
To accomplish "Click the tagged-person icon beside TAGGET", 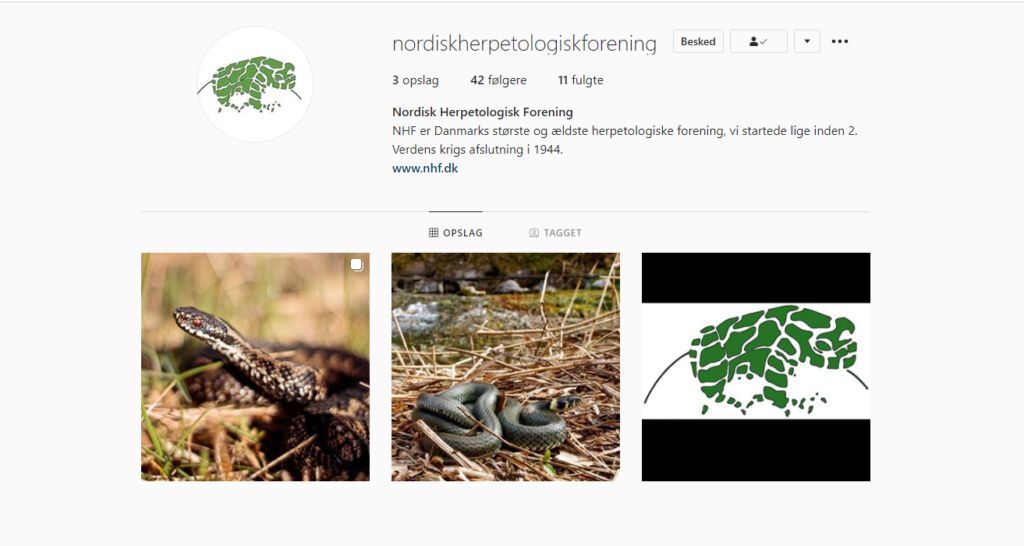I will 534,233.
